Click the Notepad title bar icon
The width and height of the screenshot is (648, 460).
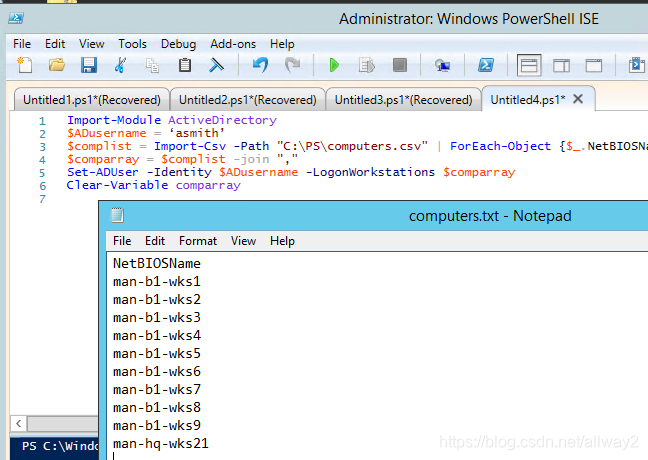pyautogui.click(x=117, y=215)
